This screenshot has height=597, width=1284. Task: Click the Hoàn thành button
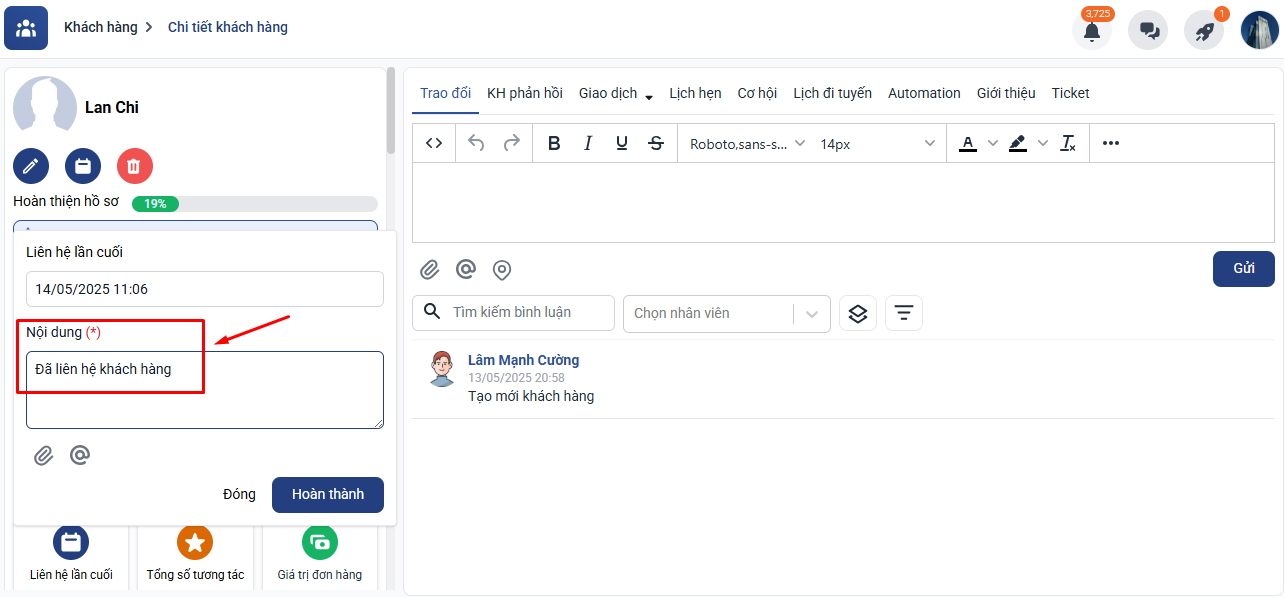(328, 495)
